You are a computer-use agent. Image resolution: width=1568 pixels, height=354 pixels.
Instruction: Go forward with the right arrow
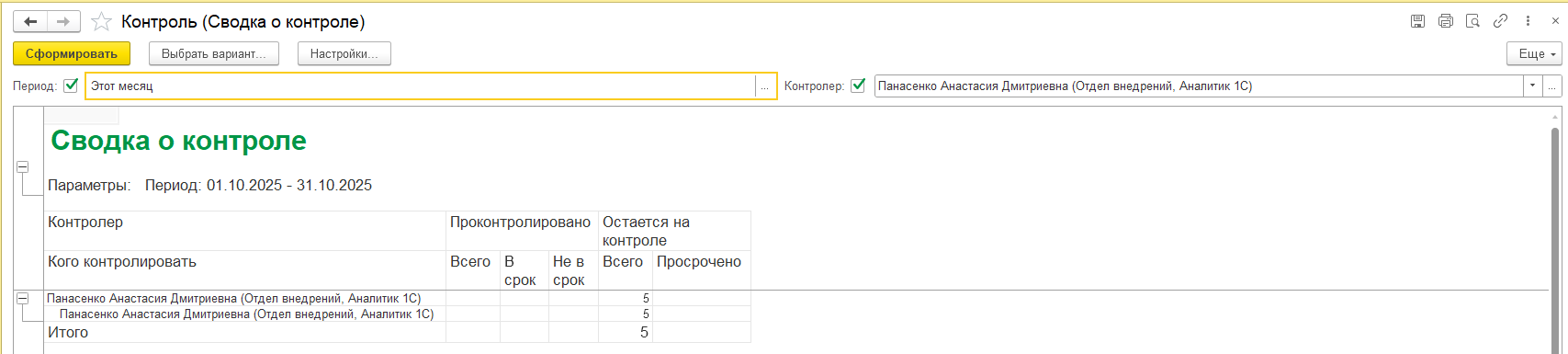[63, 21]
